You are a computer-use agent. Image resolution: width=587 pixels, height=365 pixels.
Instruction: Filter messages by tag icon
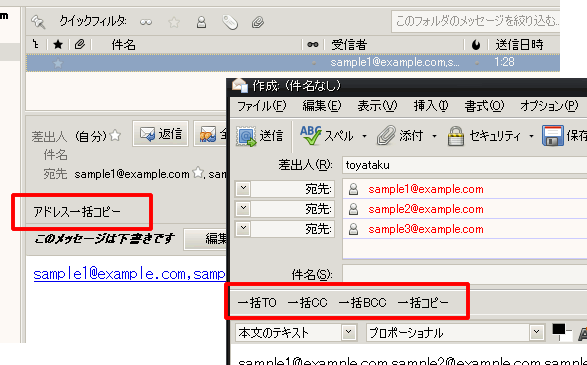[x=230, y=22]
